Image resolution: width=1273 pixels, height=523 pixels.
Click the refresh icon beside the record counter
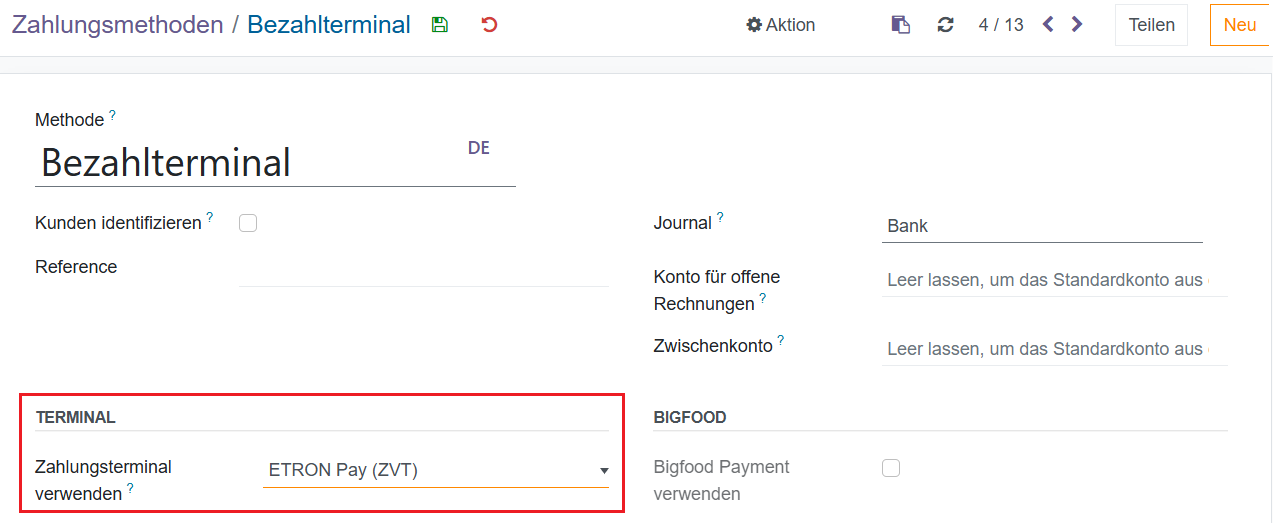pyautogui.click(x=945, y=25)
